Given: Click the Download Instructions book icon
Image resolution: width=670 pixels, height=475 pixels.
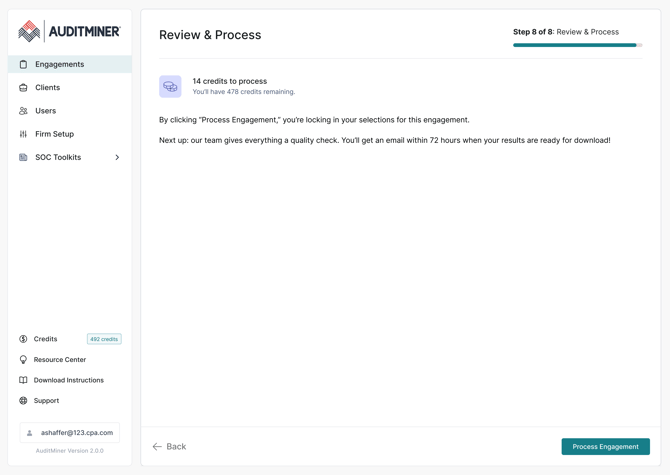Looking at the screenshot, I should point(24,380).
